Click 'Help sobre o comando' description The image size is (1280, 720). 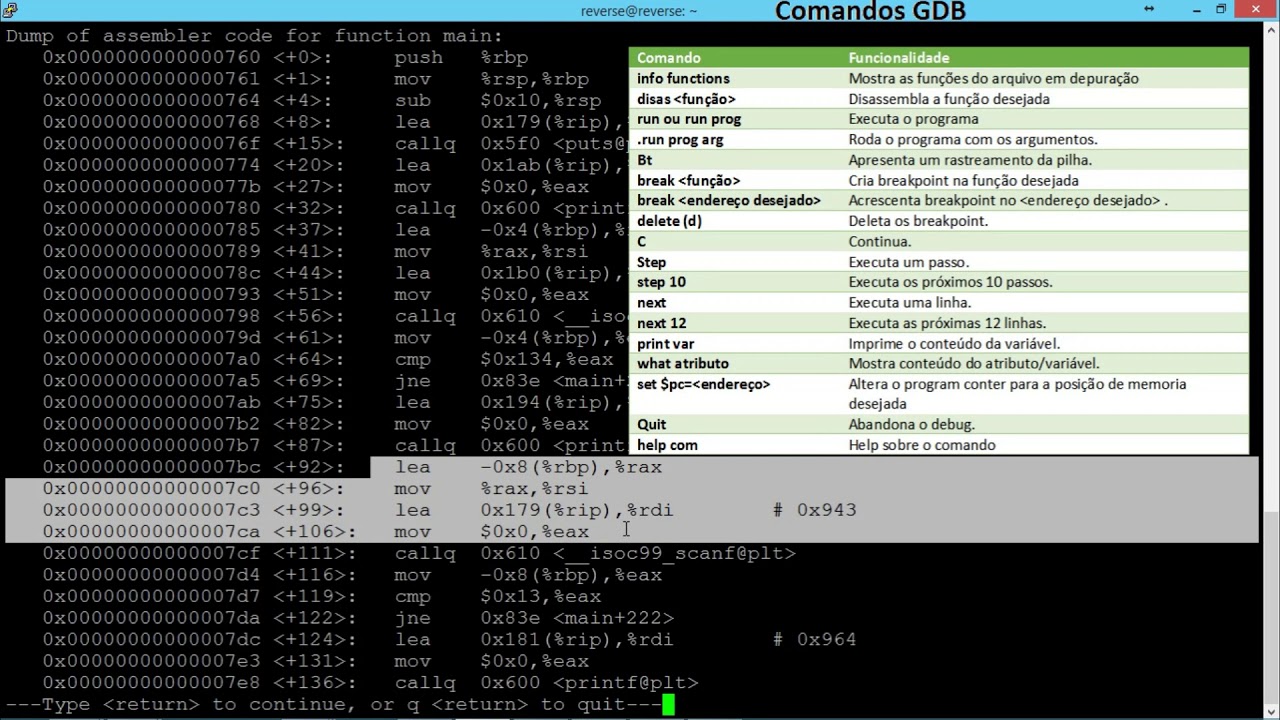[x=922, y=445]
